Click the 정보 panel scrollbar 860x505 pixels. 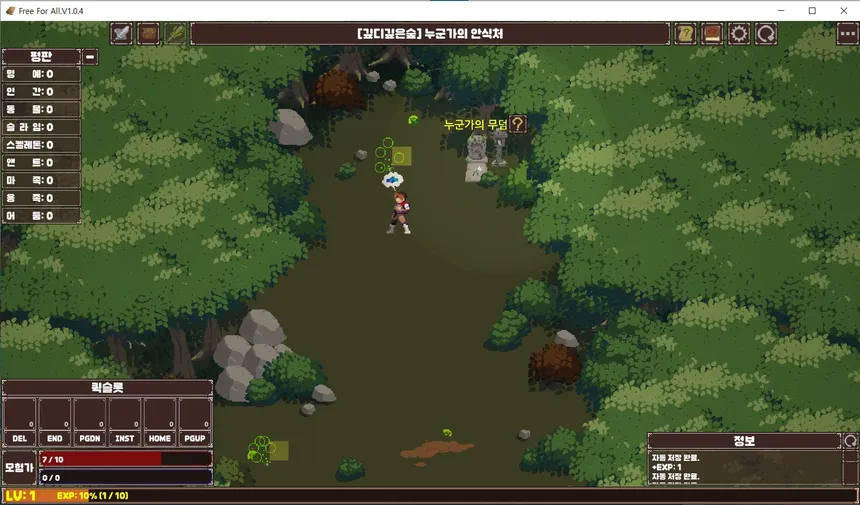[x=850, y=467]
